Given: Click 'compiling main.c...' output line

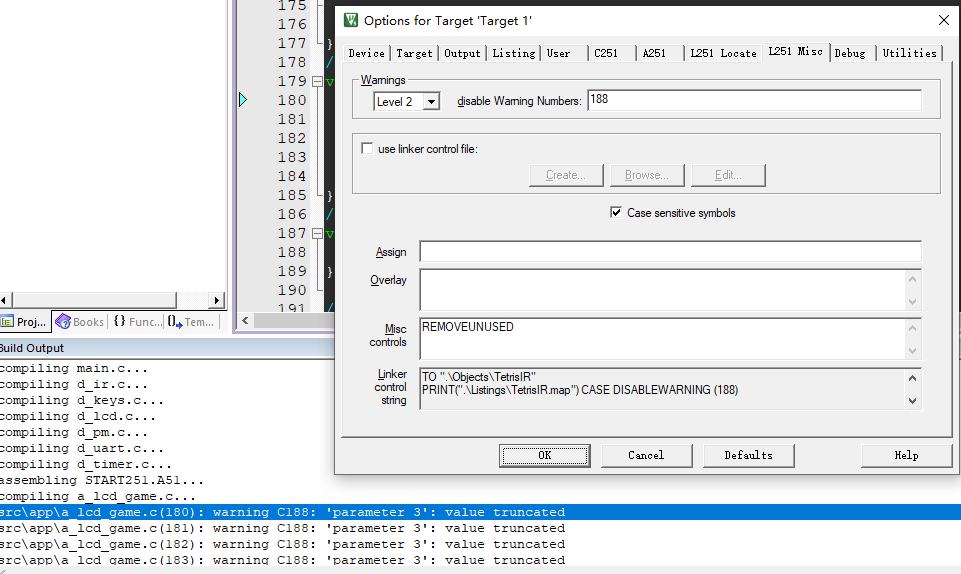Looking at the screenshot, I should [x=74, y=368].
